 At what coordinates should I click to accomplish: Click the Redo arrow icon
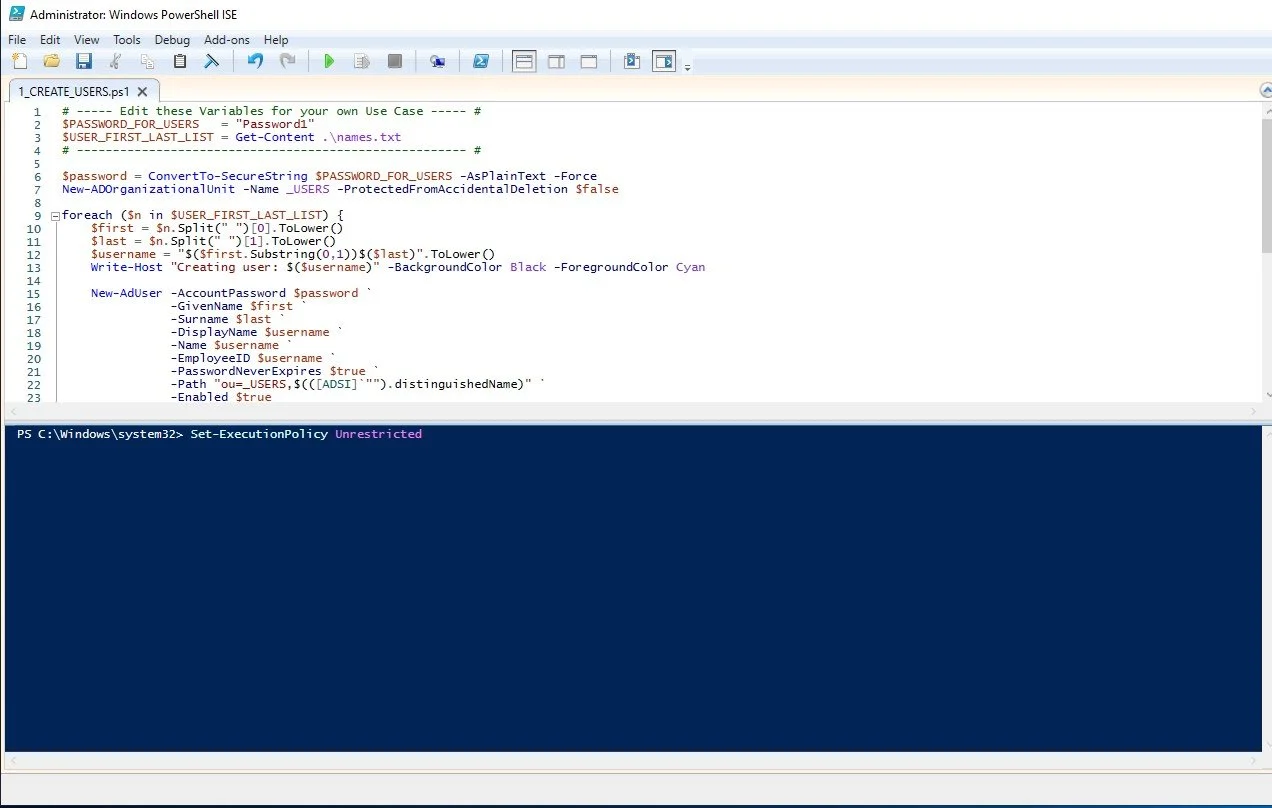pyautogui.click(x=287, y=62)
